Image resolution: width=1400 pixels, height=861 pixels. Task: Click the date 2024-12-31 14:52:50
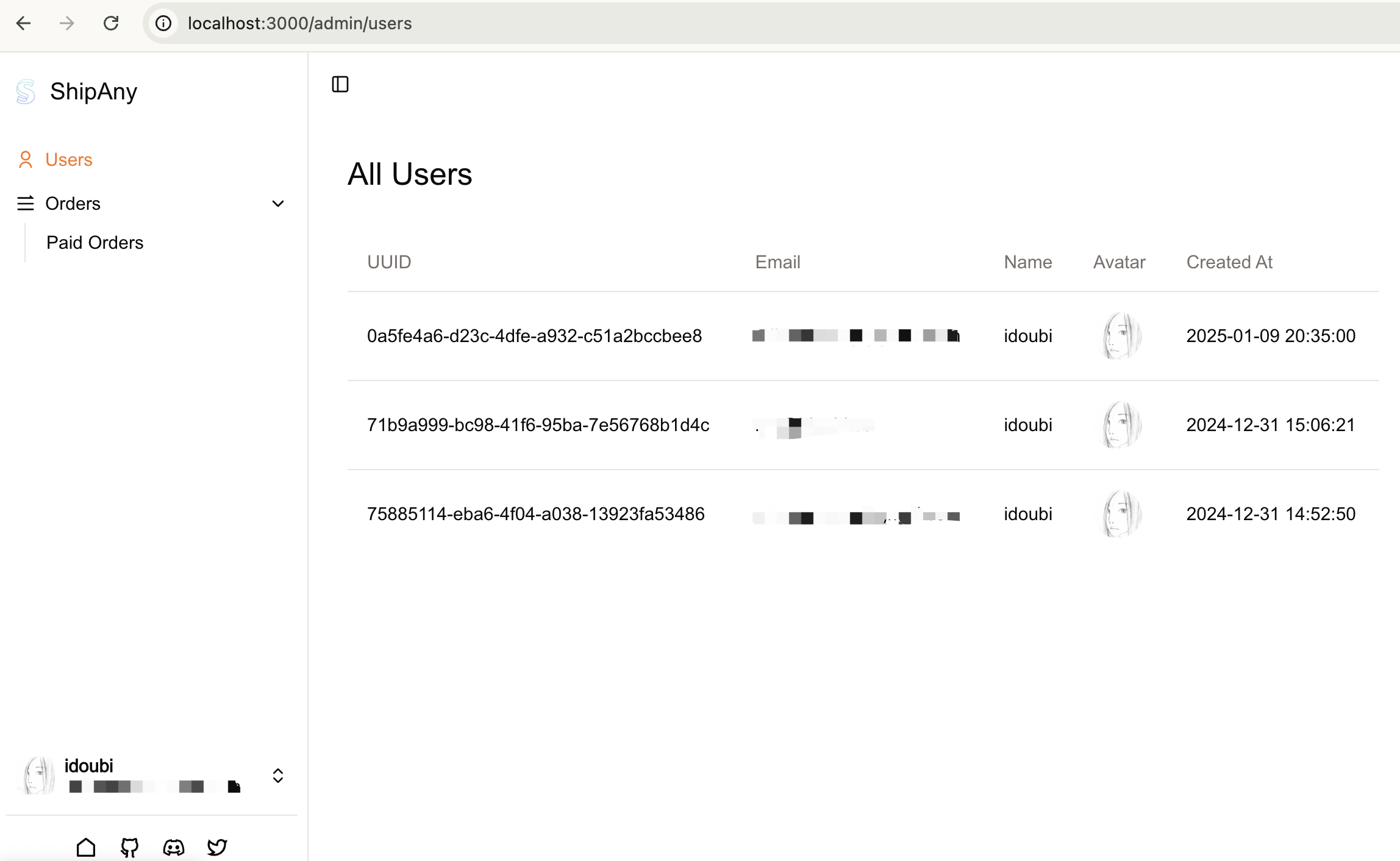point(1271,514)
